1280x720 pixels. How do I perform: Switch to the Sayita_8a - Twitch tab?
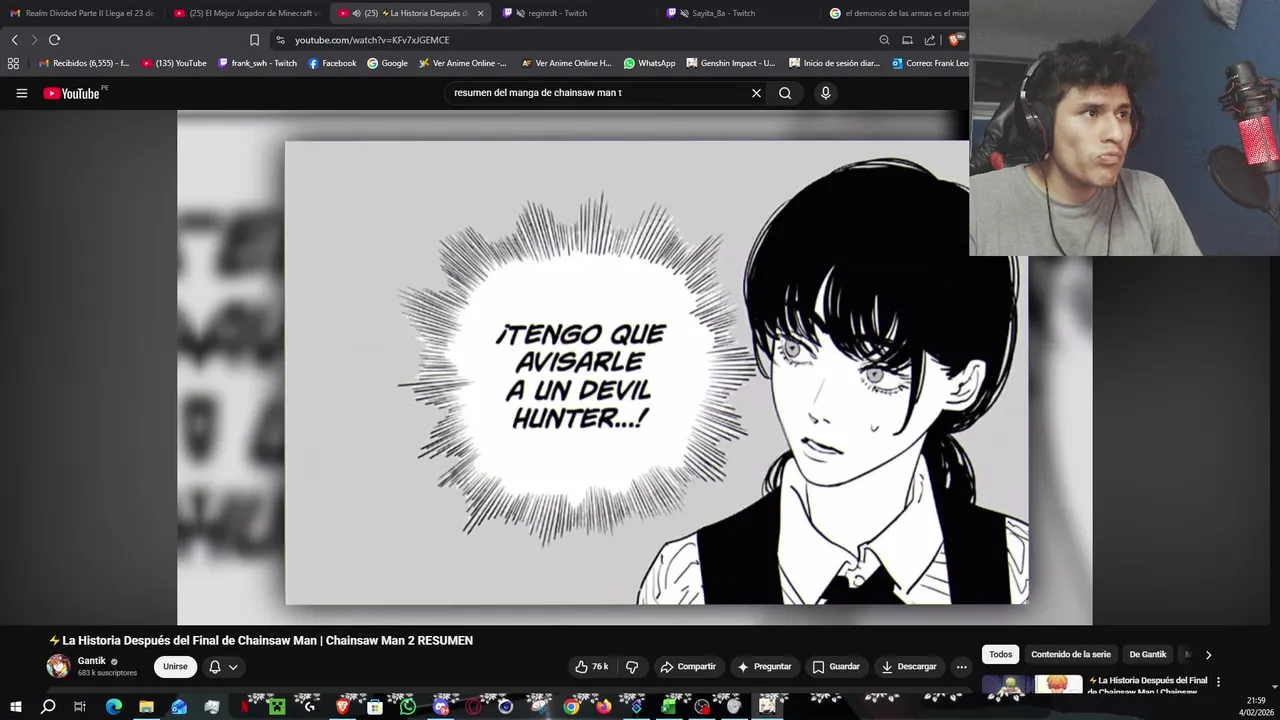tap(739, 13)
